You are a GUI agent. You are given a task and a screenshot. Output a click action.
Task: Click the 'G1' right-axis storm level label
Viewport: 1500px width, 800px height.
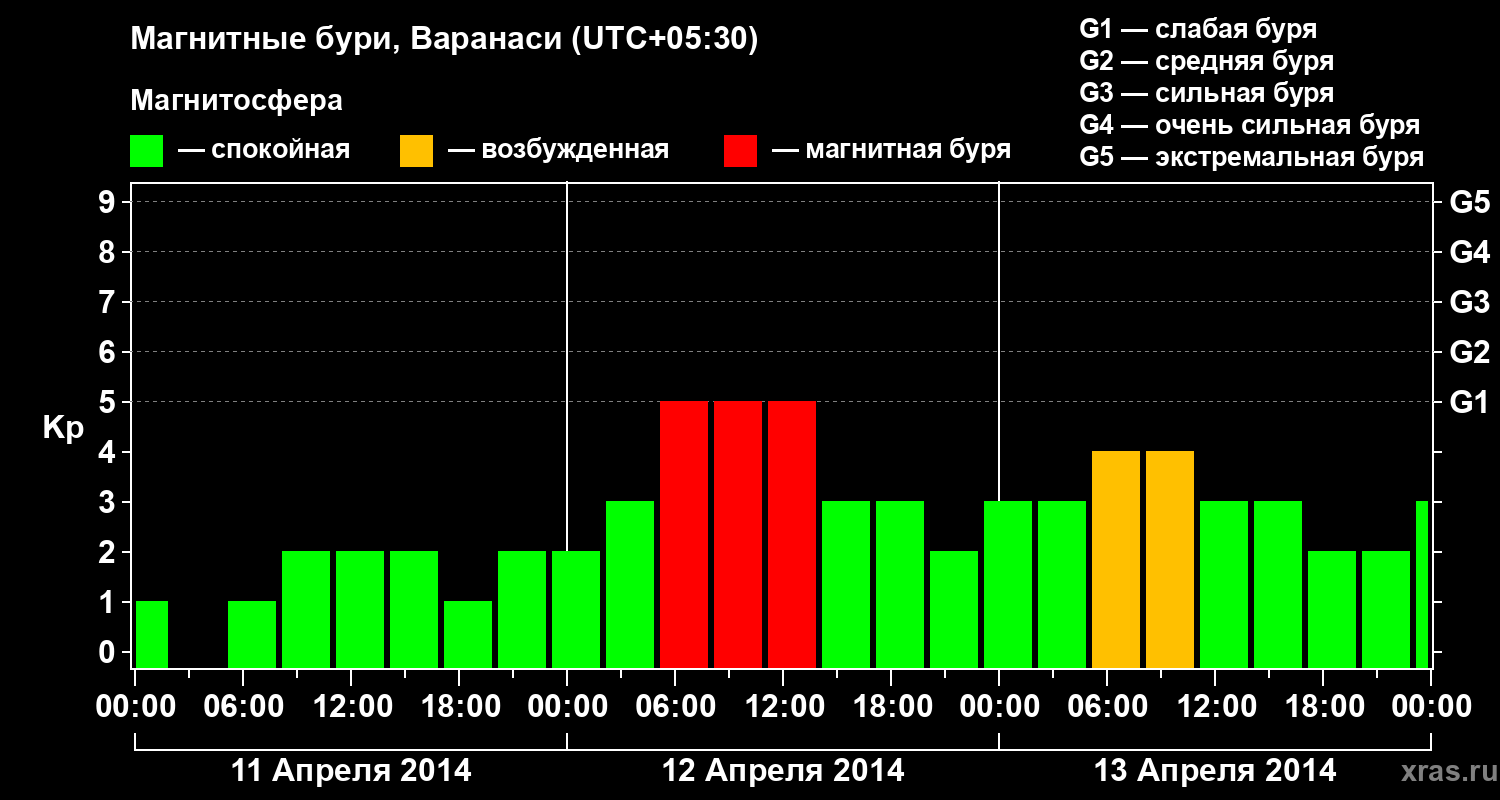click(1469, 402)
